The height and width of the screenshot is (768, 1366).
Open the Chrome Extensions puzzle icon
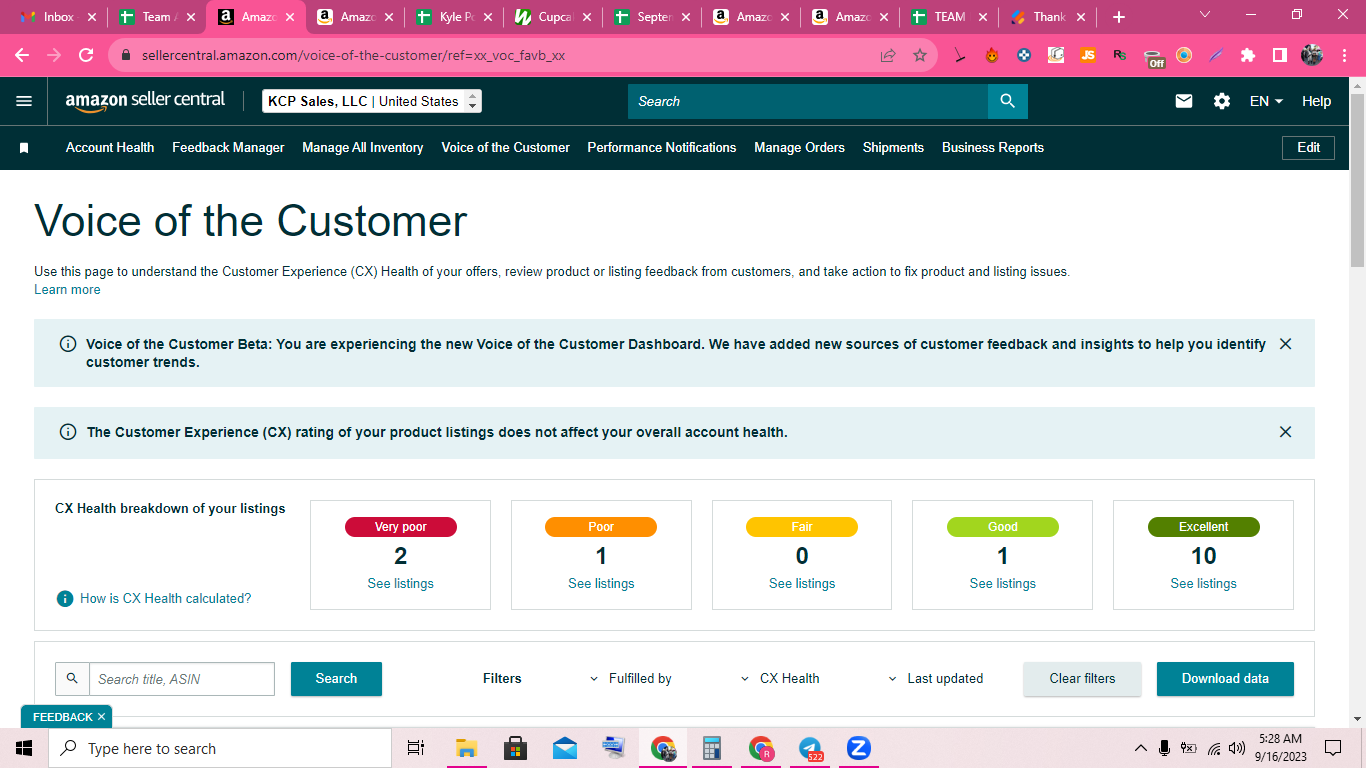[x=1248, y=56]
